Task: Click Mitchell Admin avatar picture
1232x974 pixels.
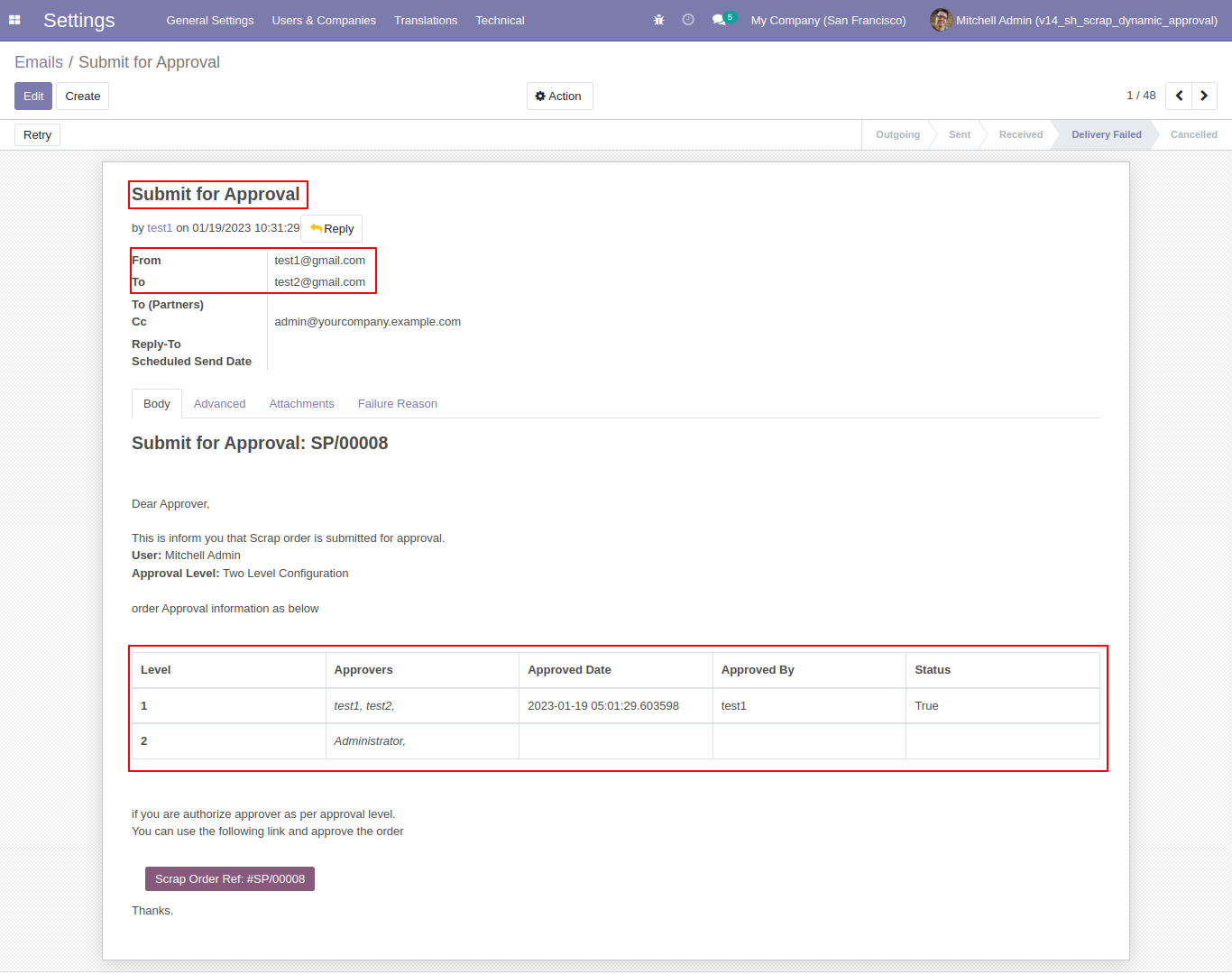Action: [x=941, y=20]
